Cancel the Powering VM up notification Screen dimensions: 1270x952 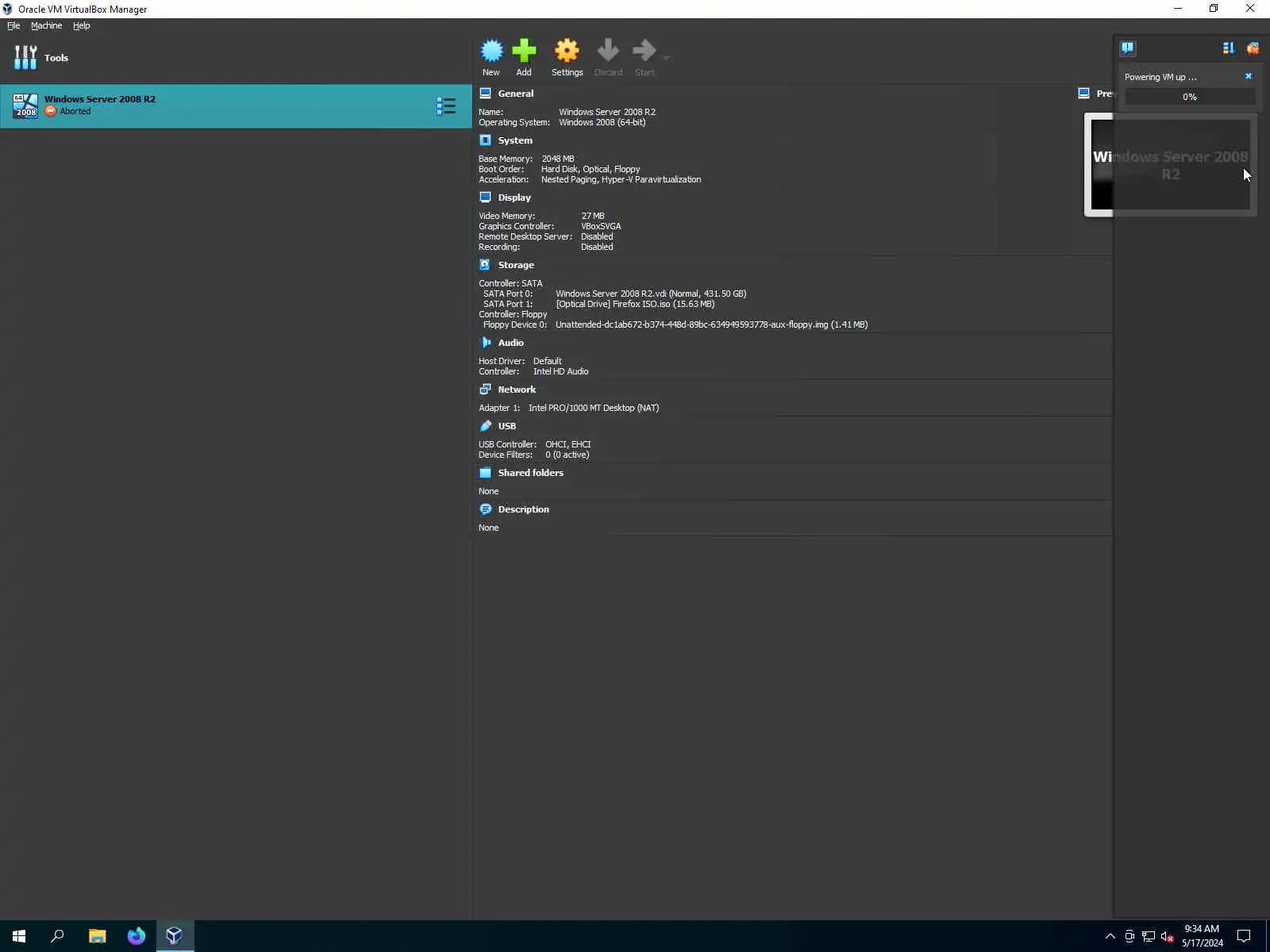pos(1249,76)
